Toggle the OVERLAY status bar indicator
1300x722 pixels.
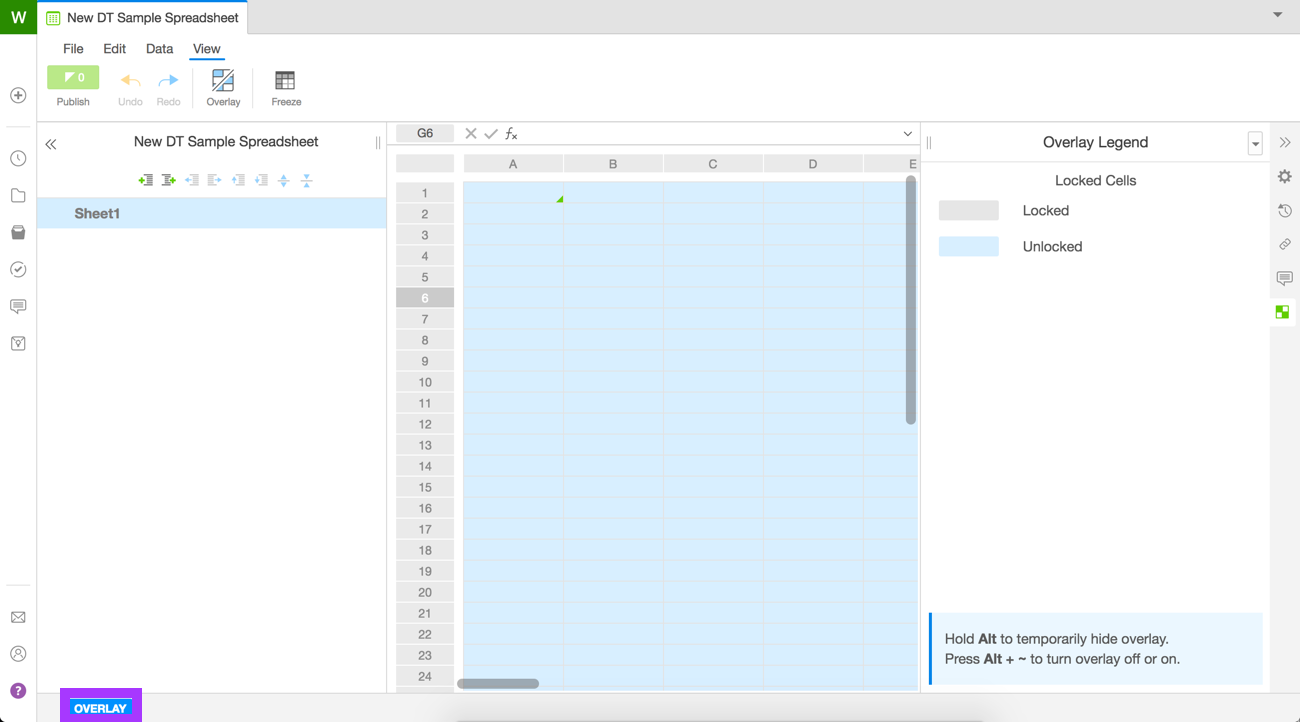point(100,708)
